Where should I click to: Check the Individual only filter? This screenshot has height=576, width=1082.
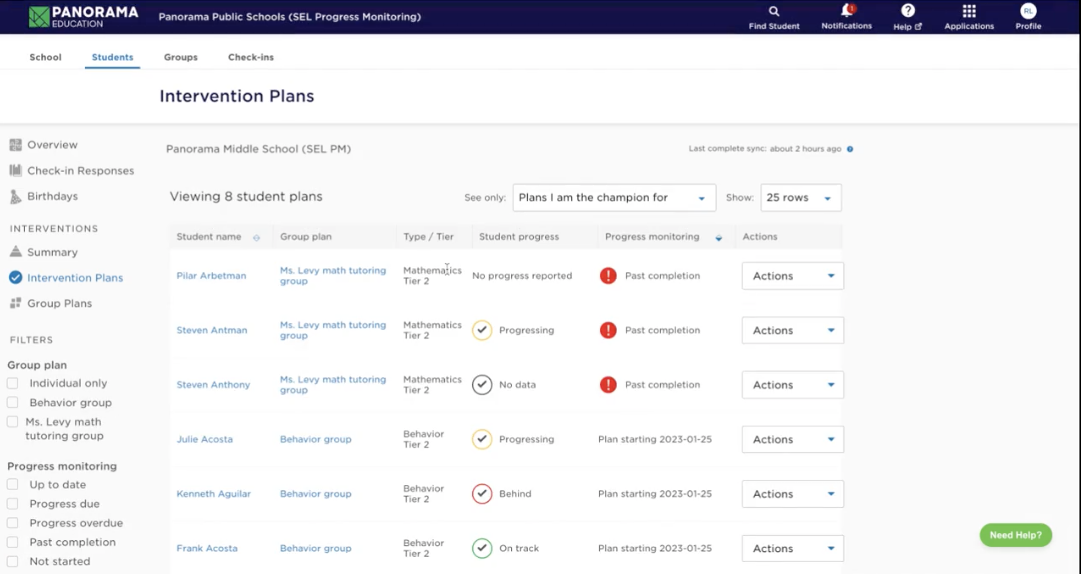pyautogui.click(x=12, y=383)
